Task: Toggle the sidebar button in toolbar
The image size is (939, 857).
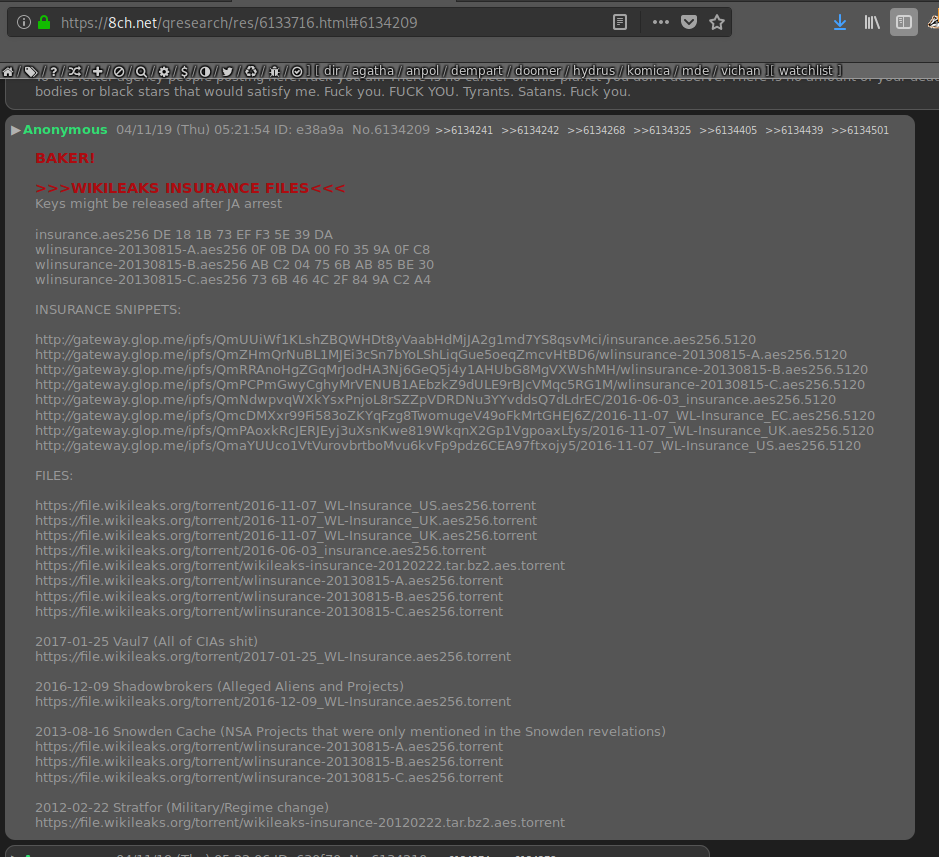Action: [904, 23]
